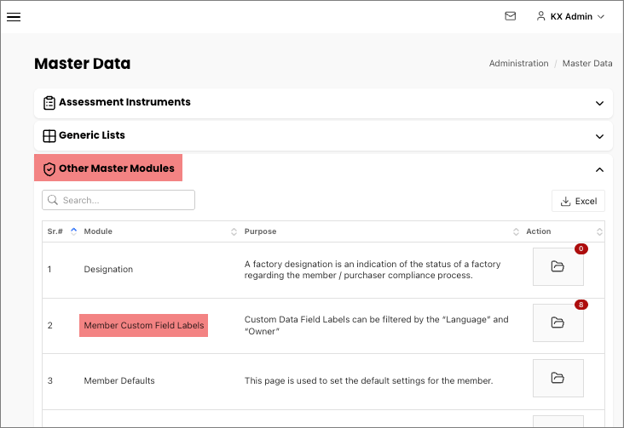Screen dimensions: 624x428
Task: Click the Designation row count badge
Action: click(x=581, y=249)
